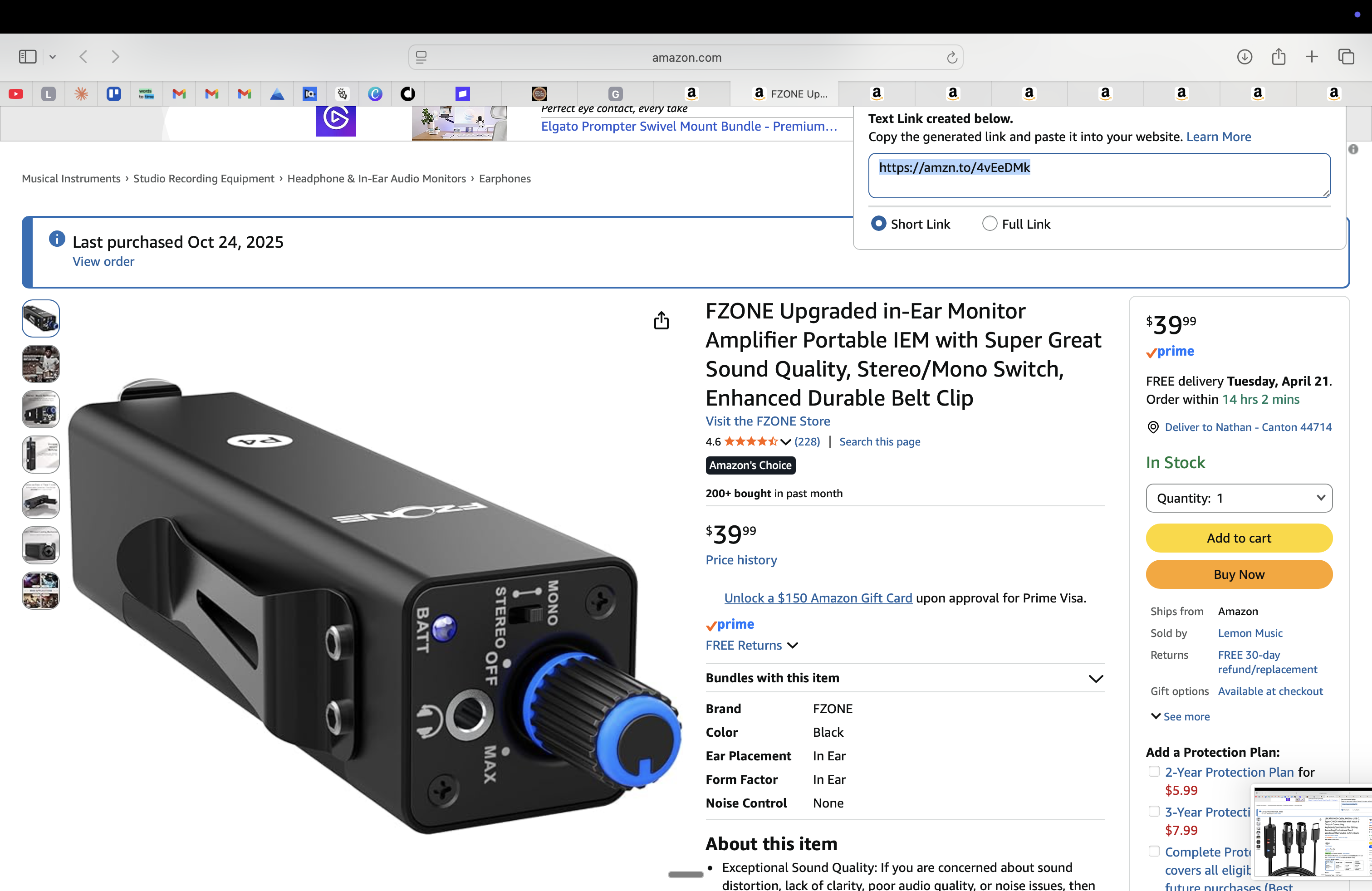Open Available at checkout gift options
Viewport: 1372px width, 891px height.
click(x=1270, y=691)
